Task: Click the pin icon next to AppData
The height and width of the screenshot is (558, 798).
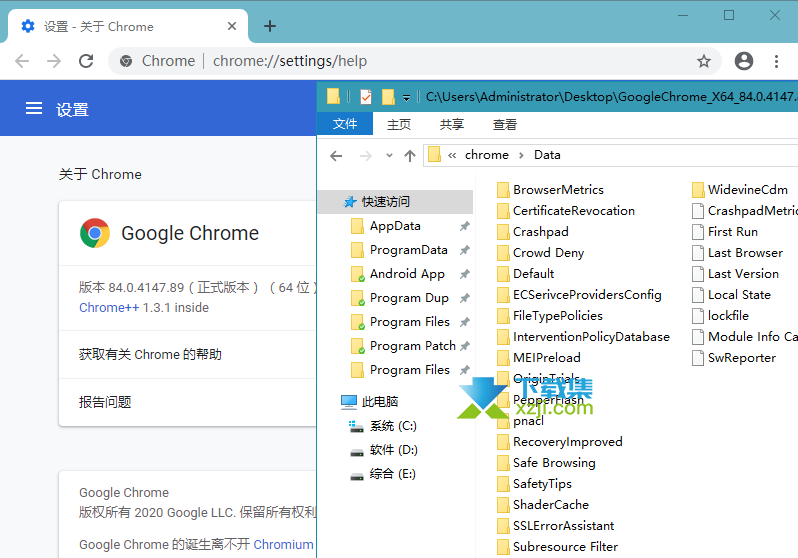Action: pos(464,226)
